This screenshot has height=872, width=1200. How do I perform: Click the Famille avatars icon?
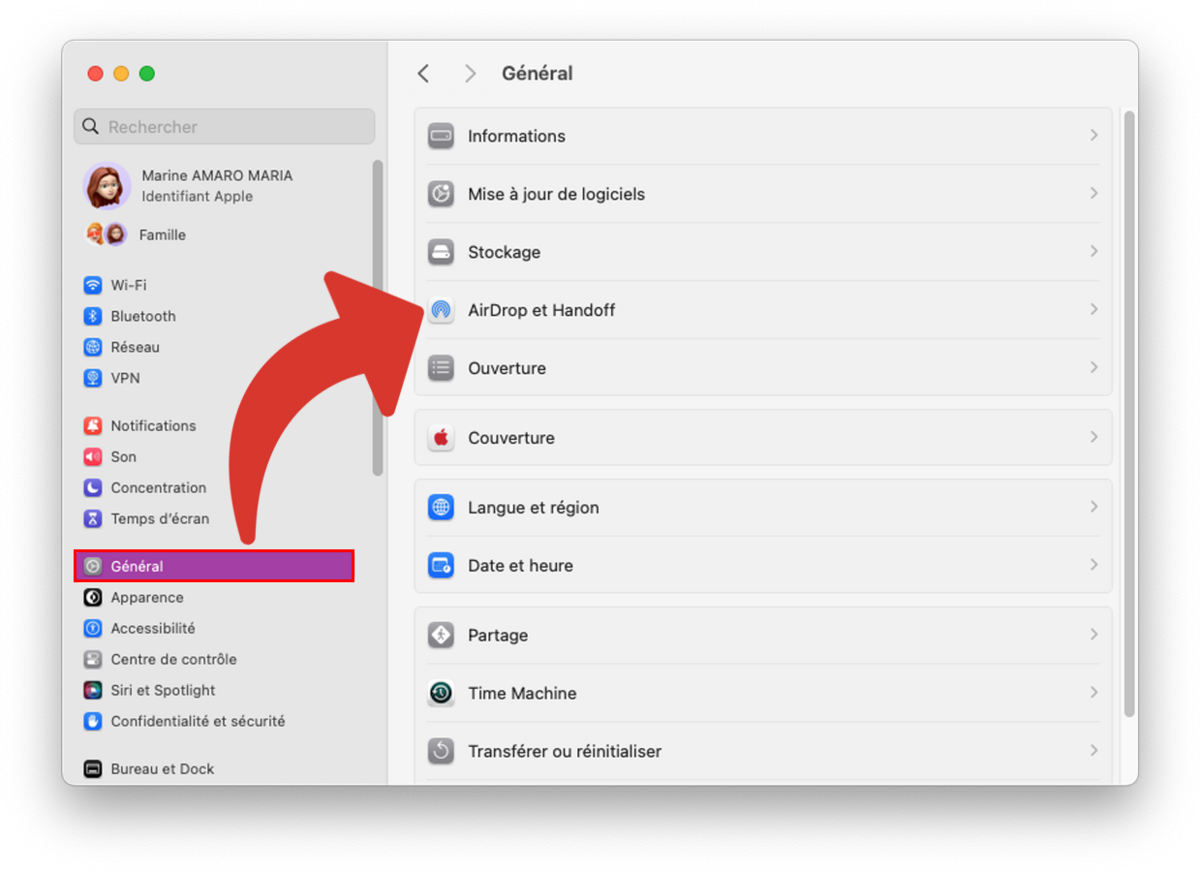106,235
